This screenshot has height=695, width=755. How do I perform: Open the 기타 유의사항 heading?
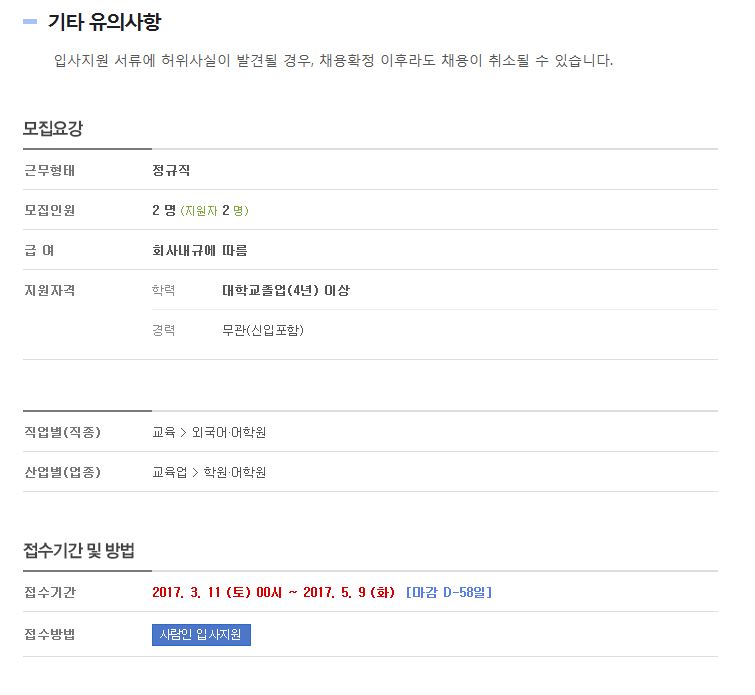pyautogui.click(x=104, y=22)
